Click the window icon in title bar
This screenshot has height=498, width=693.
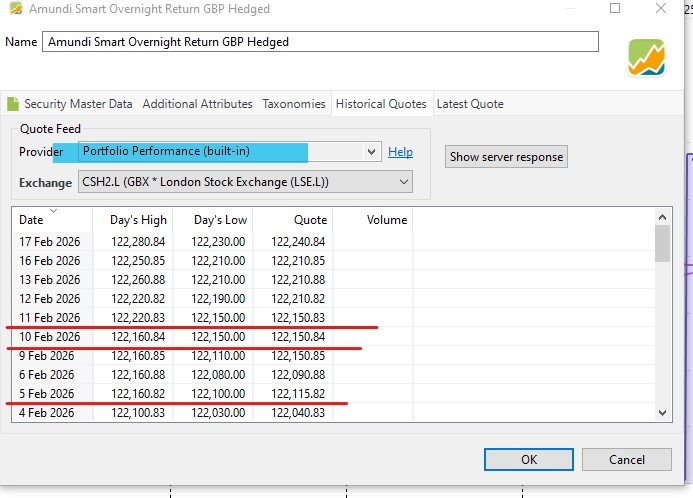point(12,9)
